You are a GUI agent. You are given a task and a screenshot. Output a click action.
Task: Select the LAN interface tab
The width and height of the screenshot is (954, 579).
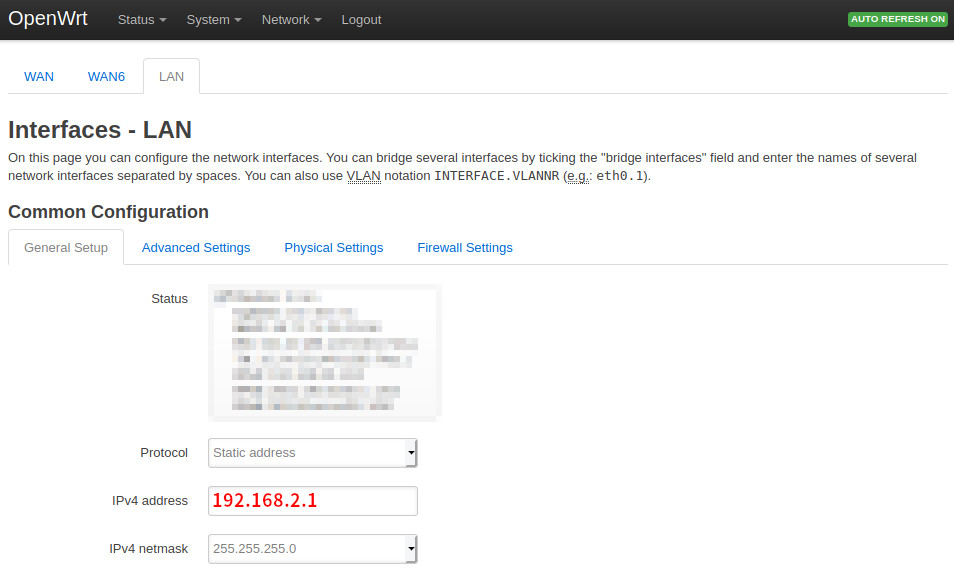tap(172, 77)
